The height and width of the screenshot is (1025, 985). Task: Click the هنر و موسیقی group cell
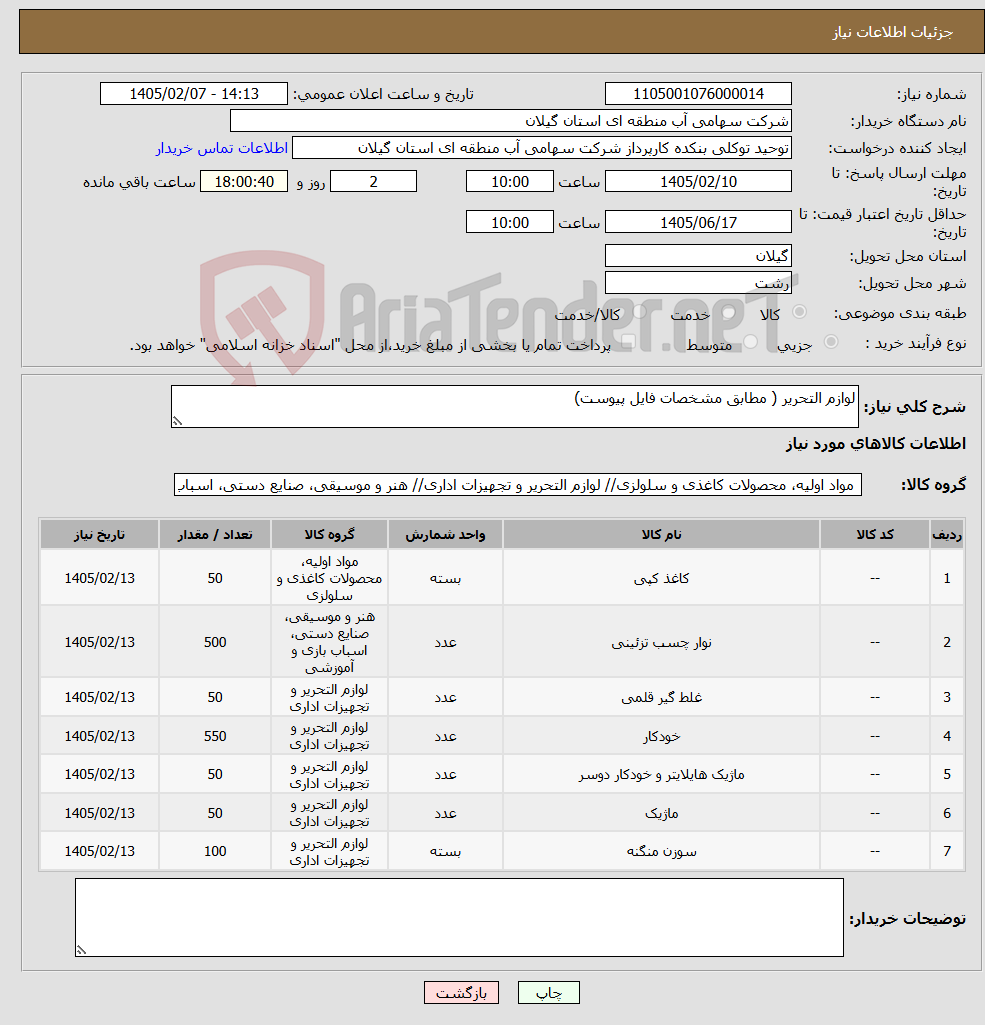(329, 643)
